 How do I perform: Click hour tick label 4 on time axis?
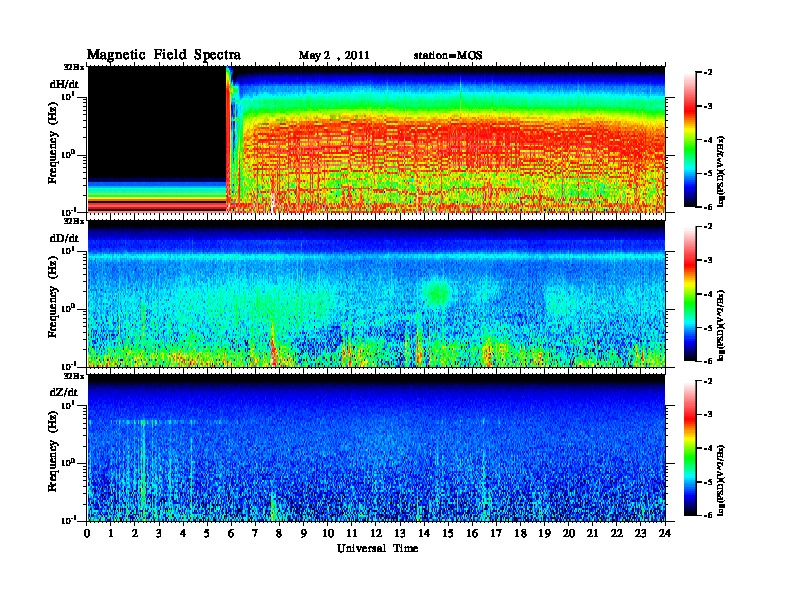[183, 534]
